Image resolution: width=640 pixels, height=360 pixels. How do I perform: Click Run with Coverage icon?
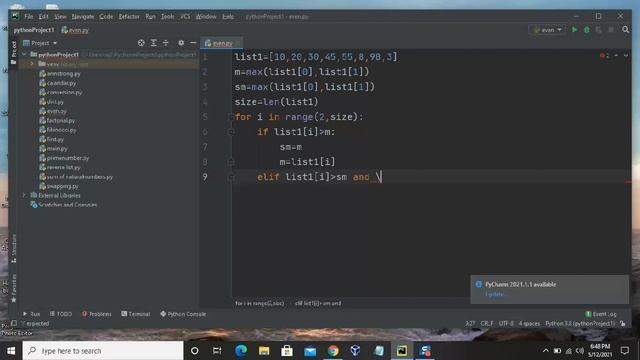pos(598,30)
